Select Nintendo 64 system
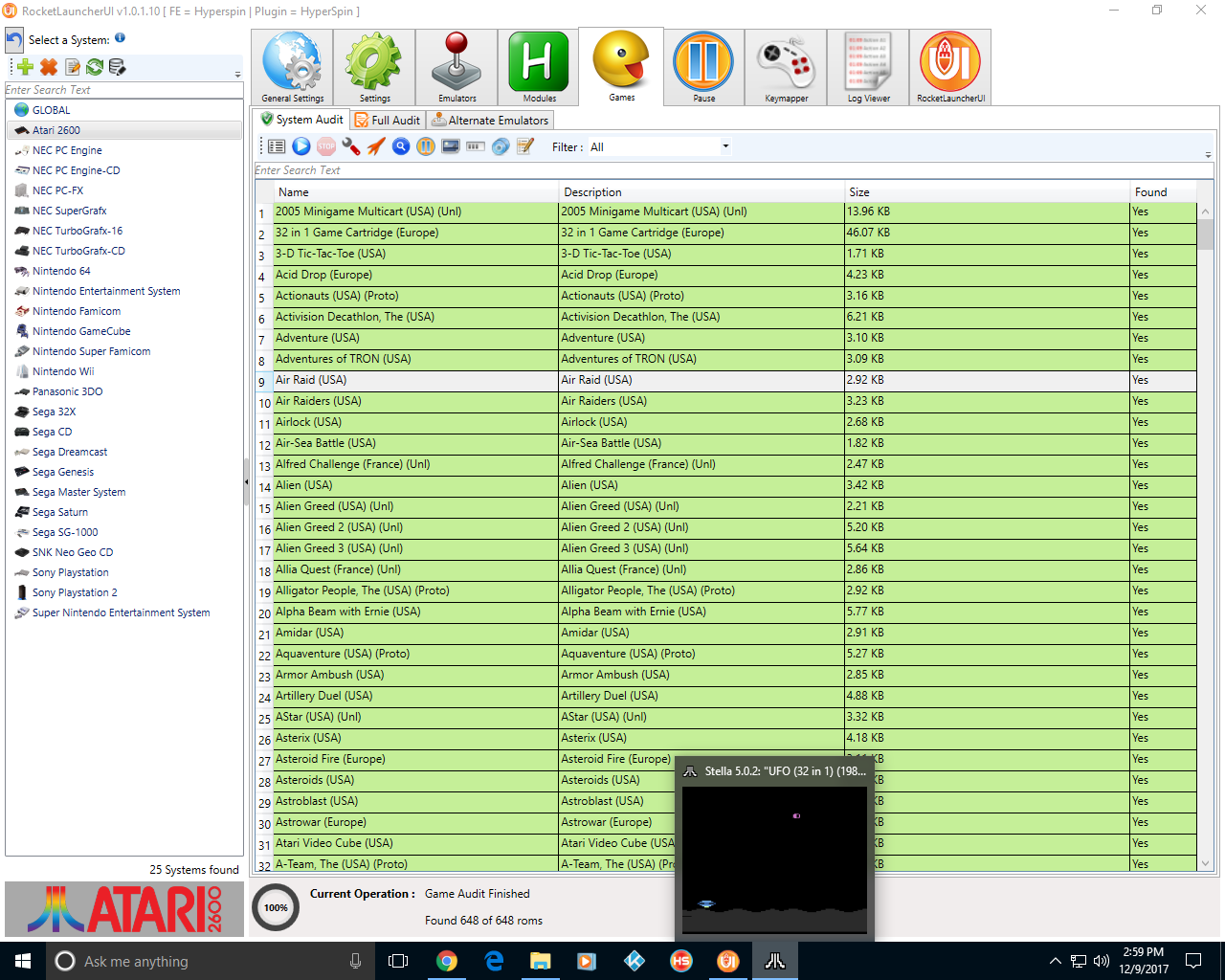Screen dimensions: 1225x980 (61, 271)
